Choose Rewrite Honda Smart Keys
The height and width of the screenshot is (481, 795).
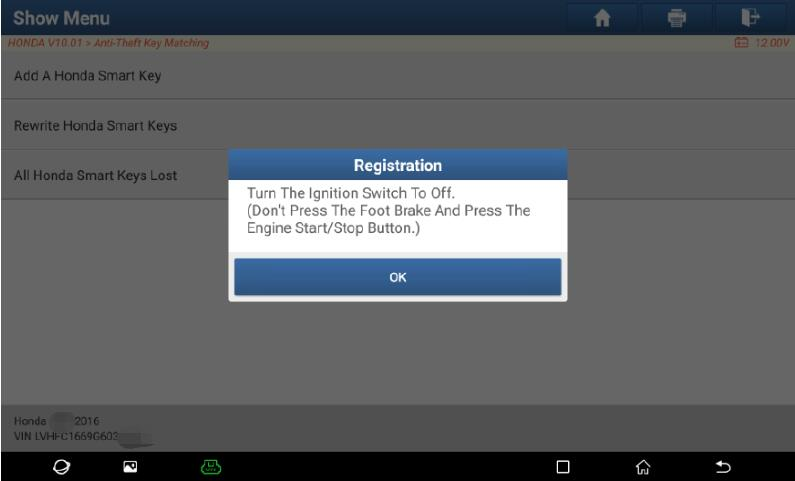[398, 125]
